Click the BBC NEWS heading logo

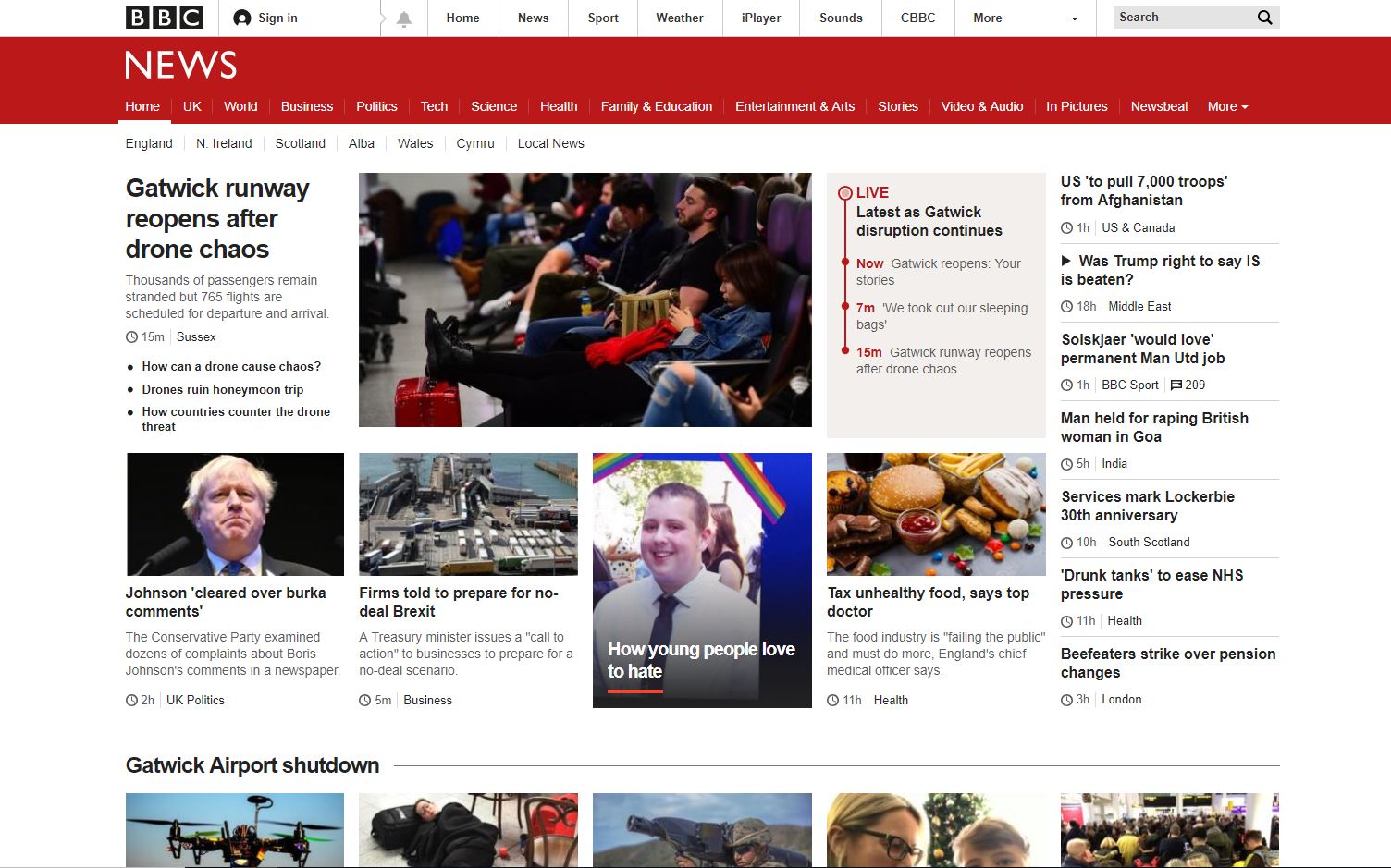[x=181, y=65]
